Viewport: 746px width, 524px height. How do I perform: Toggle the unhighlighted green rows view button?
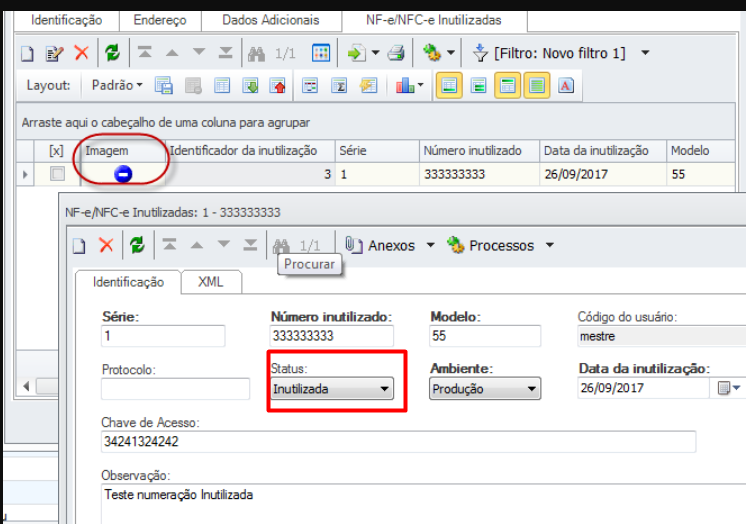[479, 86]
